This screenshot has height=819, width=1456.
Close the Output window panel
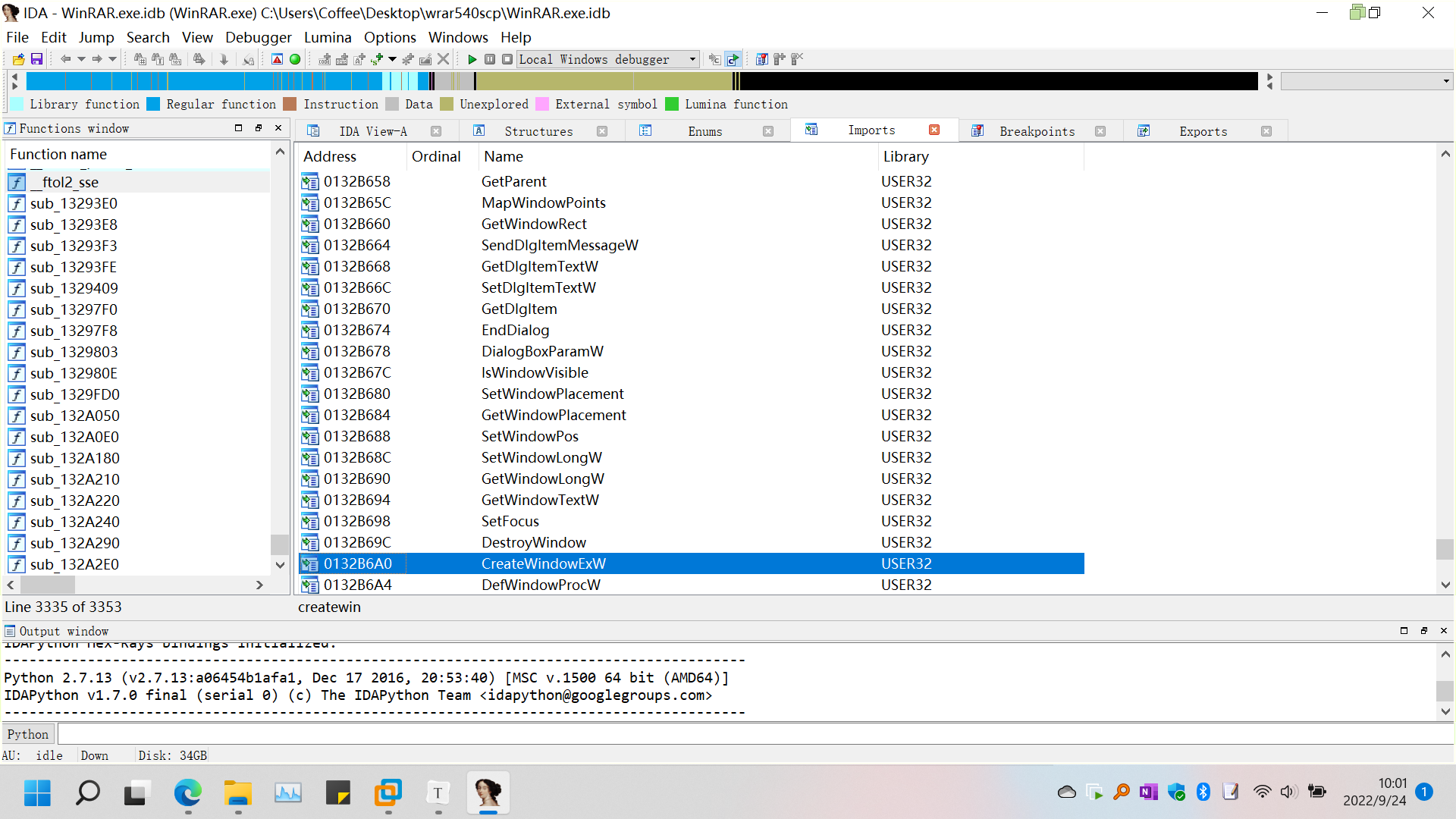1444,631
